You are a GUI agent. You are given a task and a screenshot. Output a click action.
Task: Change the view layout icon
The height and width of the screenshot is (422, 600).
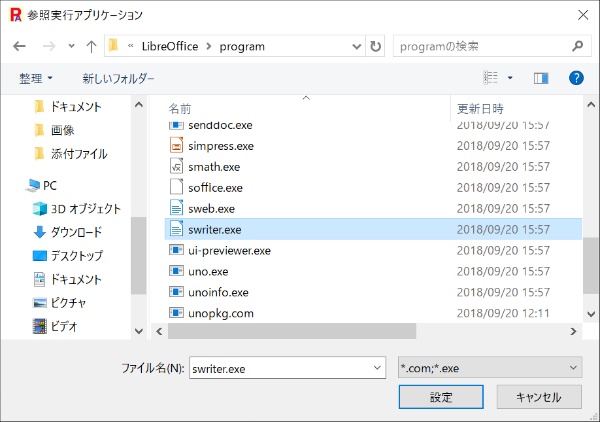tap(491, 78)
